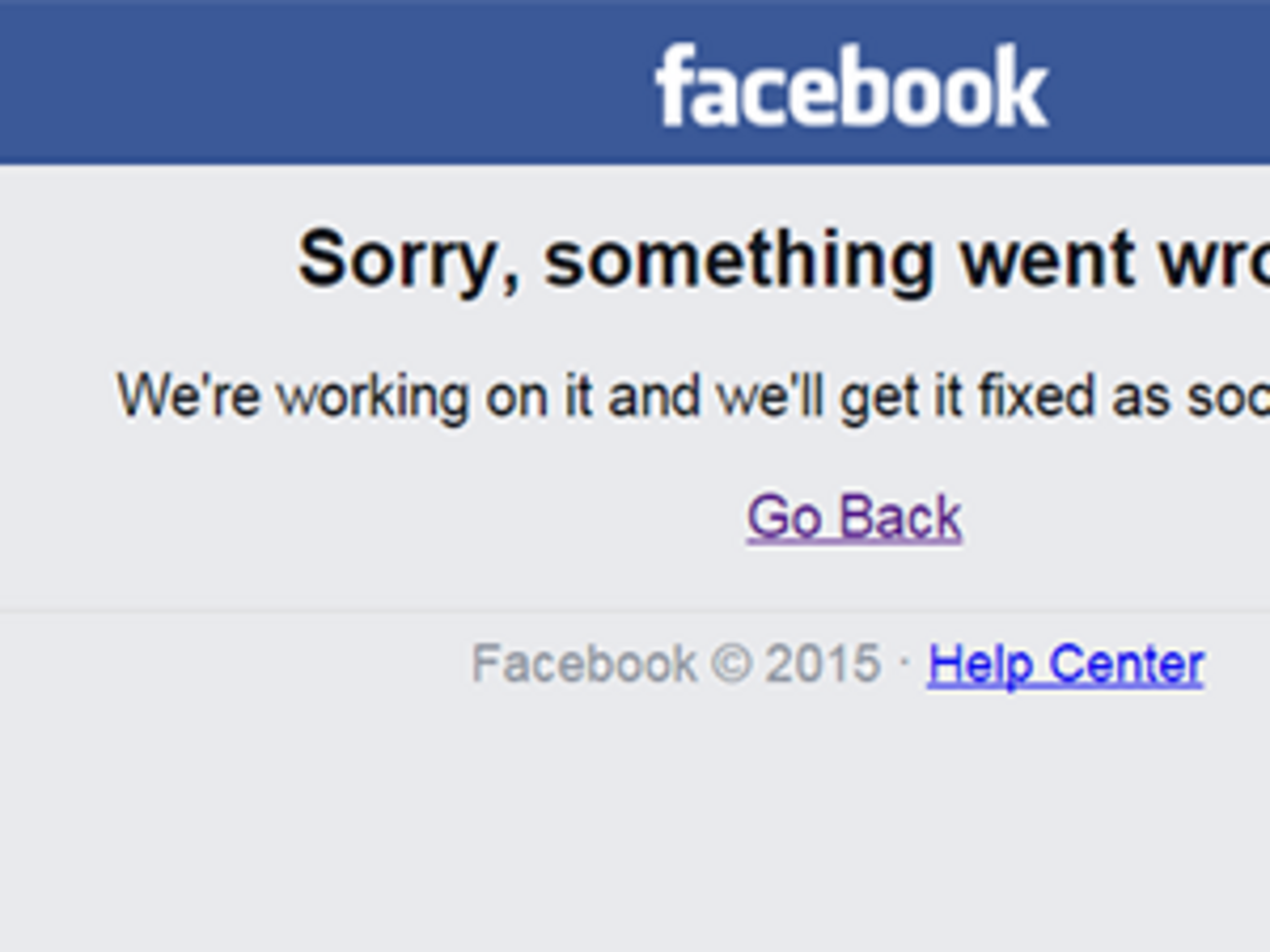Click 'We're' at the start of message
Screen dimensions: 1270x952
click(x=189, y=396)
